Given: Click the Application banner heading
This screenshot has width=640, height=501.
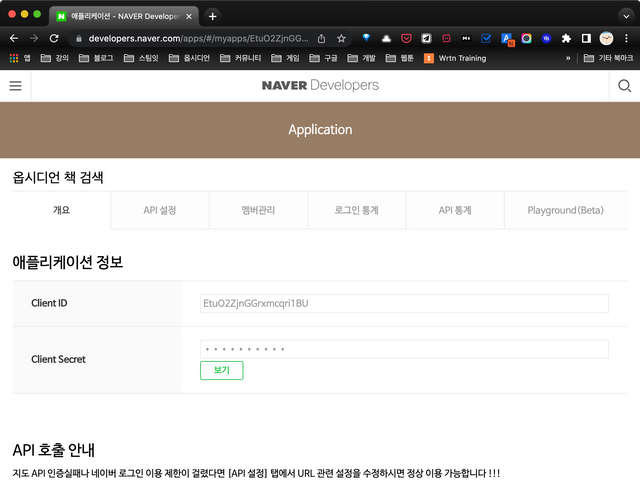Looking at the screenshot, I should [320, 129].
